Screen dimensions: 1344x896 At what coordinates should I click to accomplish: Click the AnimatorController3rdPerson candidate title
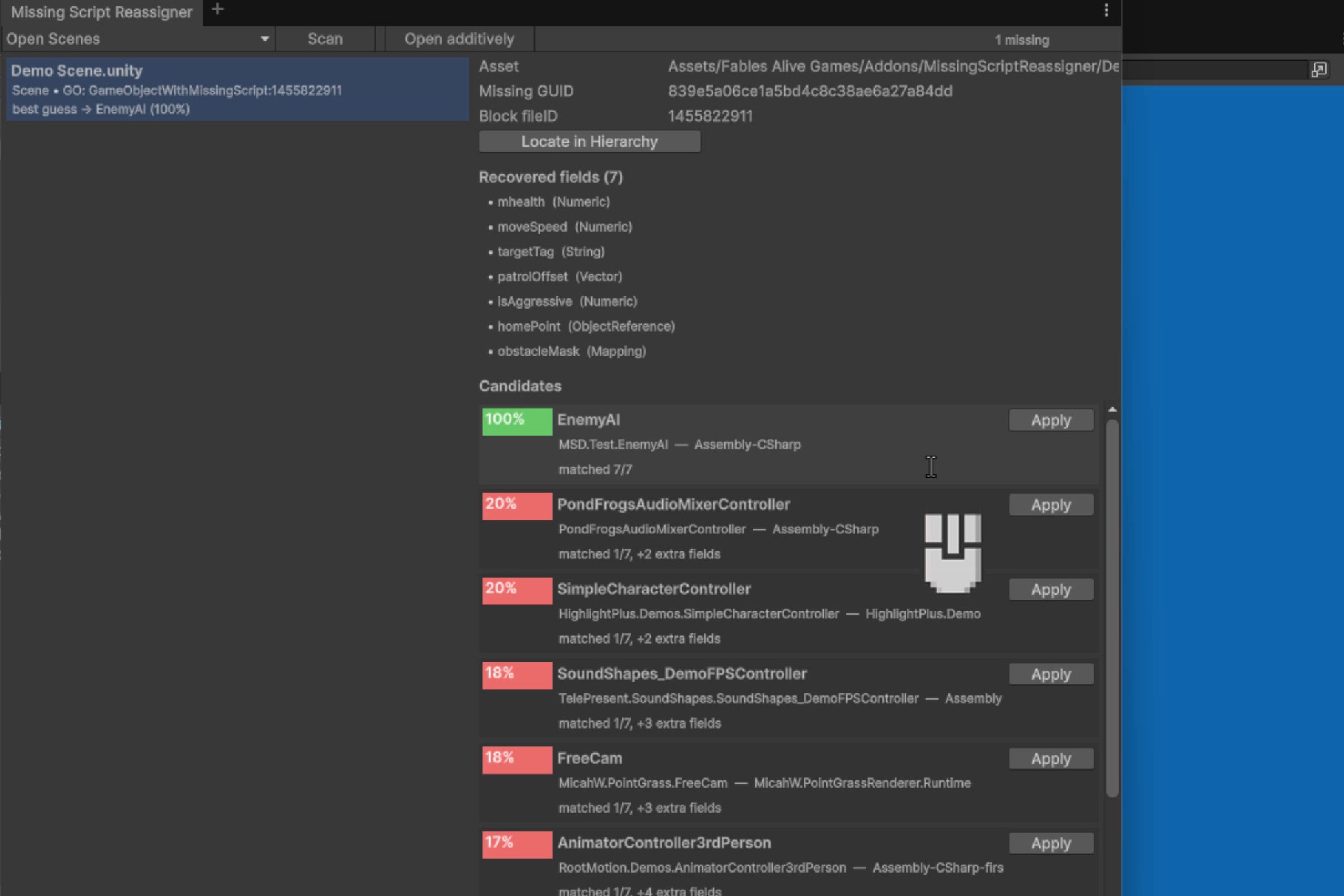pyautogui.click(x=664, y=842)
